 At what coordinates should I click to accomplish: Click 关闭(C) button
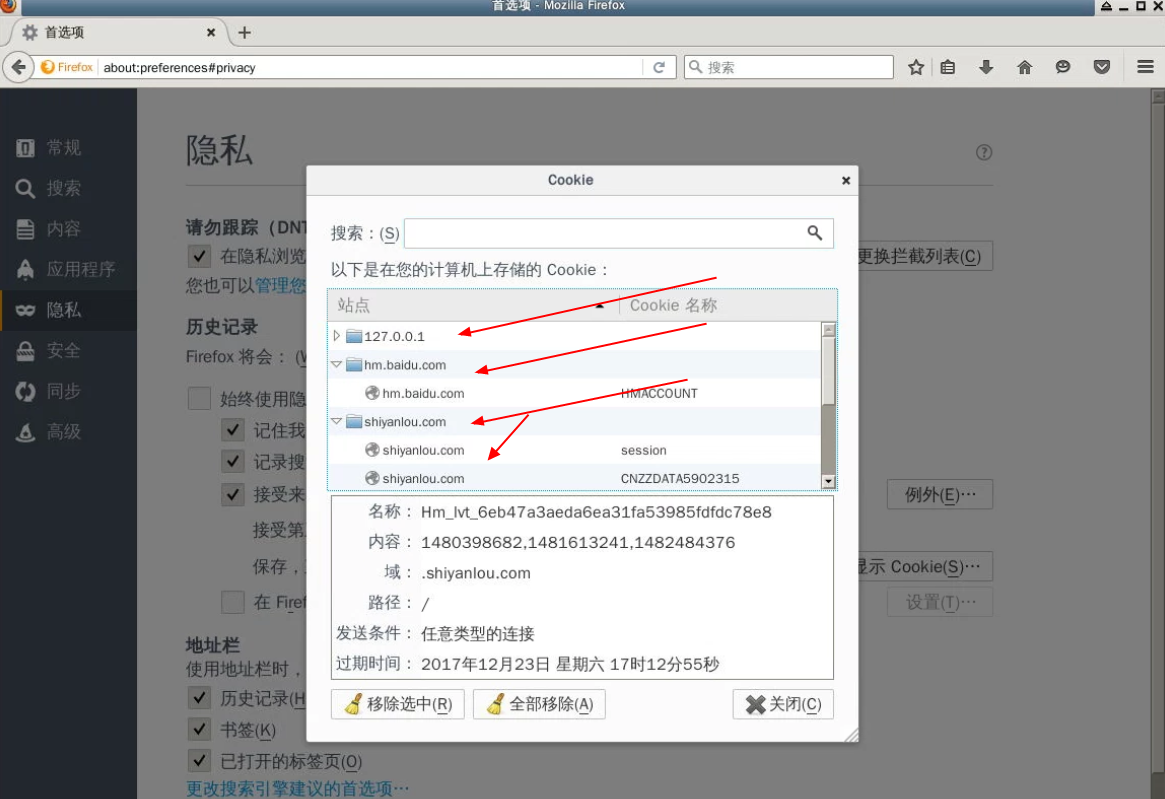(783, 705)
